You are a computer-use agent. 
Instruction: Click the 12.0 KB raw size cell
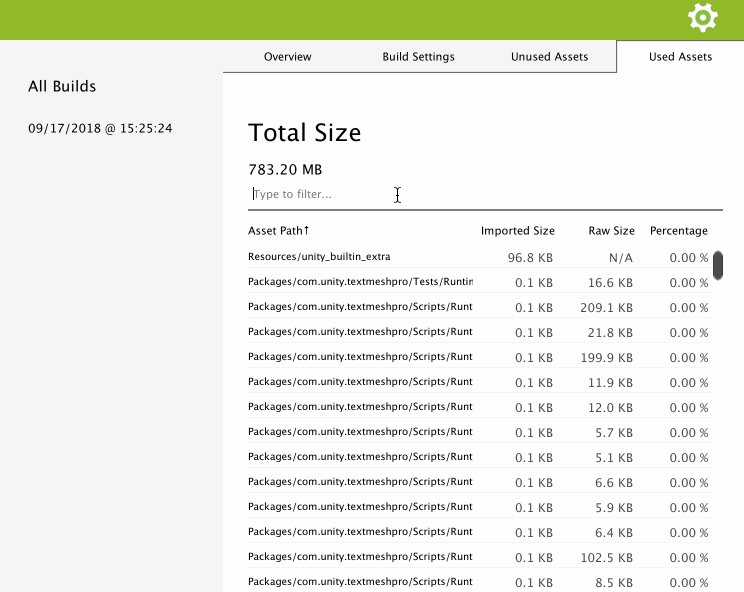tap(610, 408)
